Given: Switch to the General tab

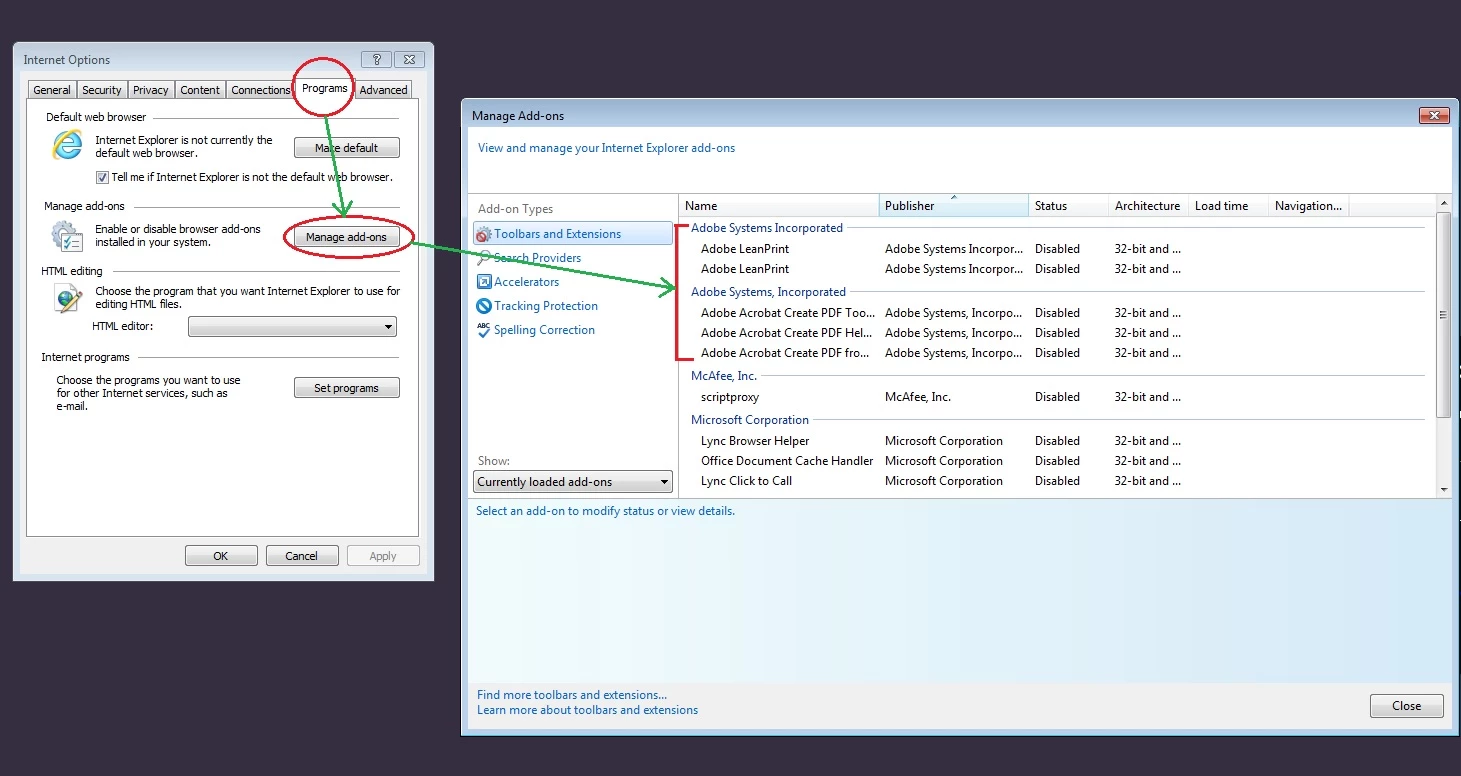Looking at the screenshot, I should tap(52, 90).
